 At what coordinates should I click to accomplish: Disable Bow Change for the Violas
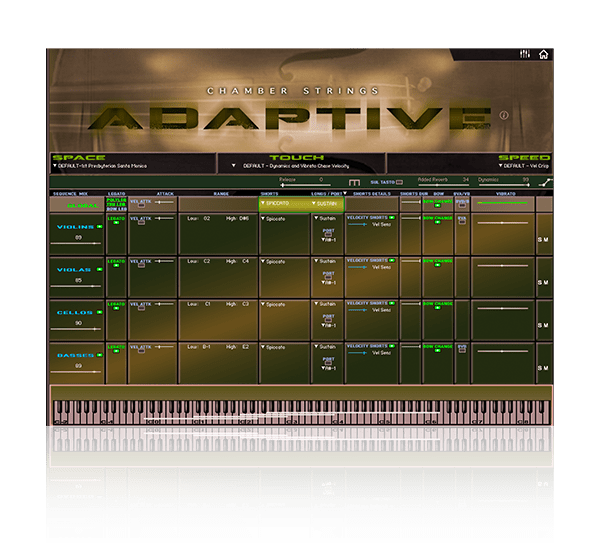[x=437, y=268]
